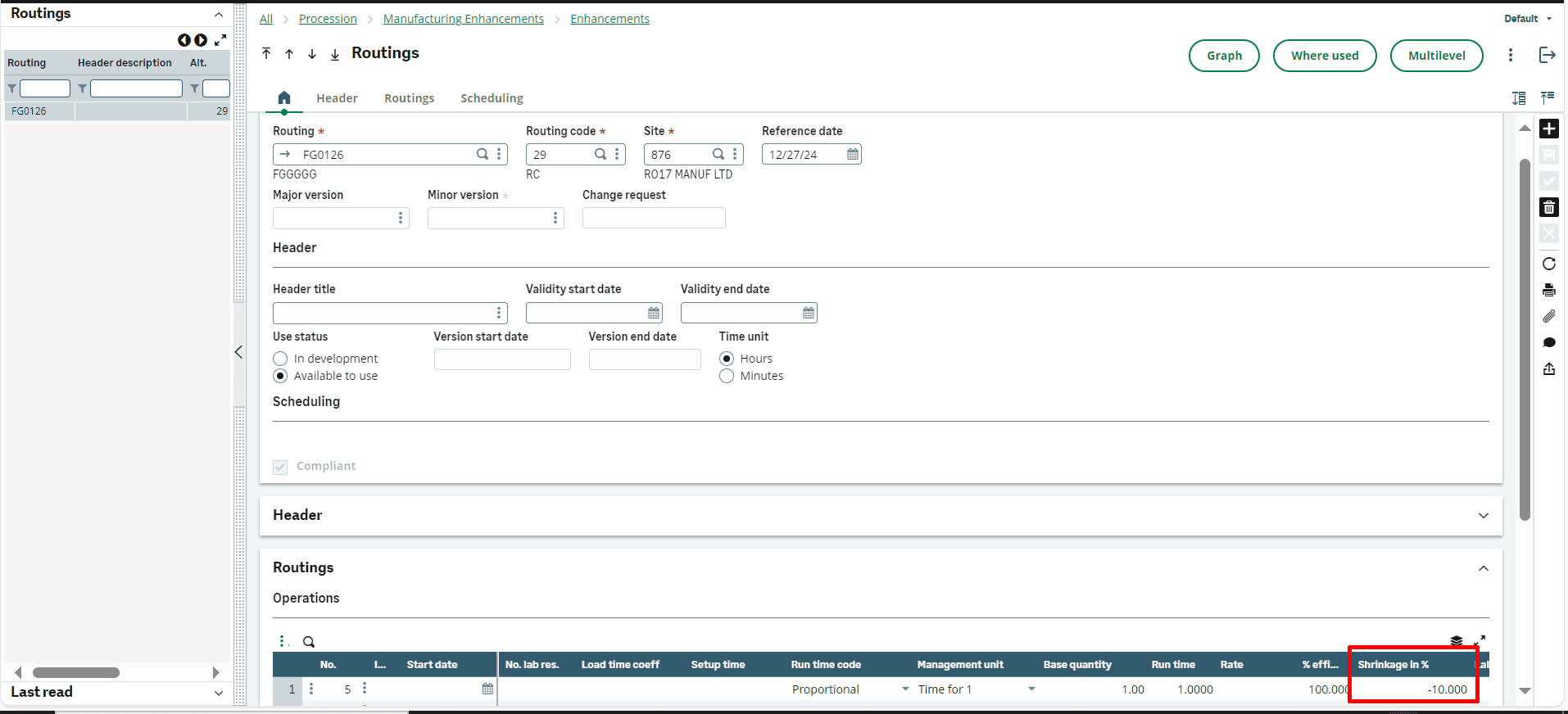Click the Home tab icon
This screenshot has height=714, width=1568.
pyautogui.click(x=284, y=98)
